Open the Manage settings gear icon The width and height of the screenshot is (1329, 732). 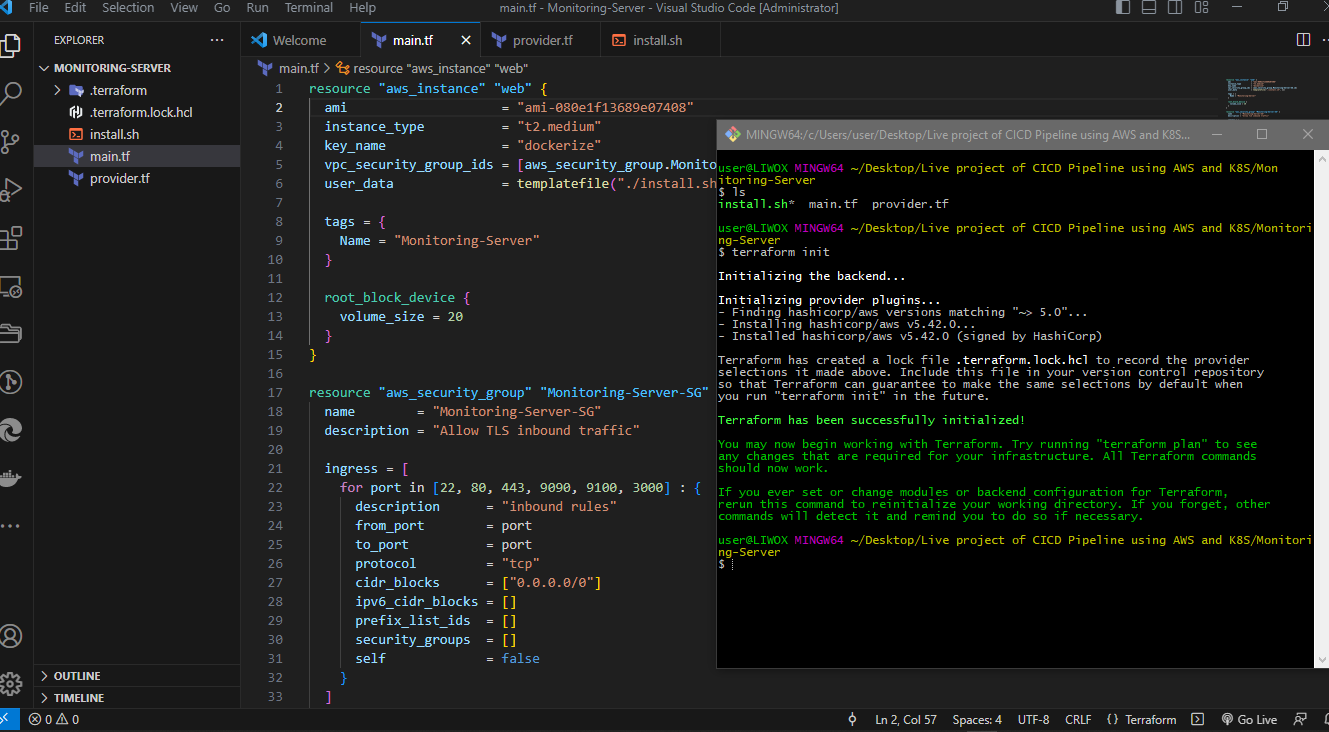(11, 684)
